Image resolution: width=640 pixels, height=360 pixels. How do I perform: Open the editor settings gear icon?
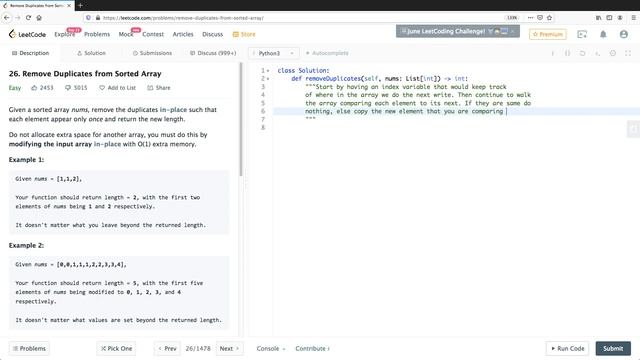click(613, 53)
